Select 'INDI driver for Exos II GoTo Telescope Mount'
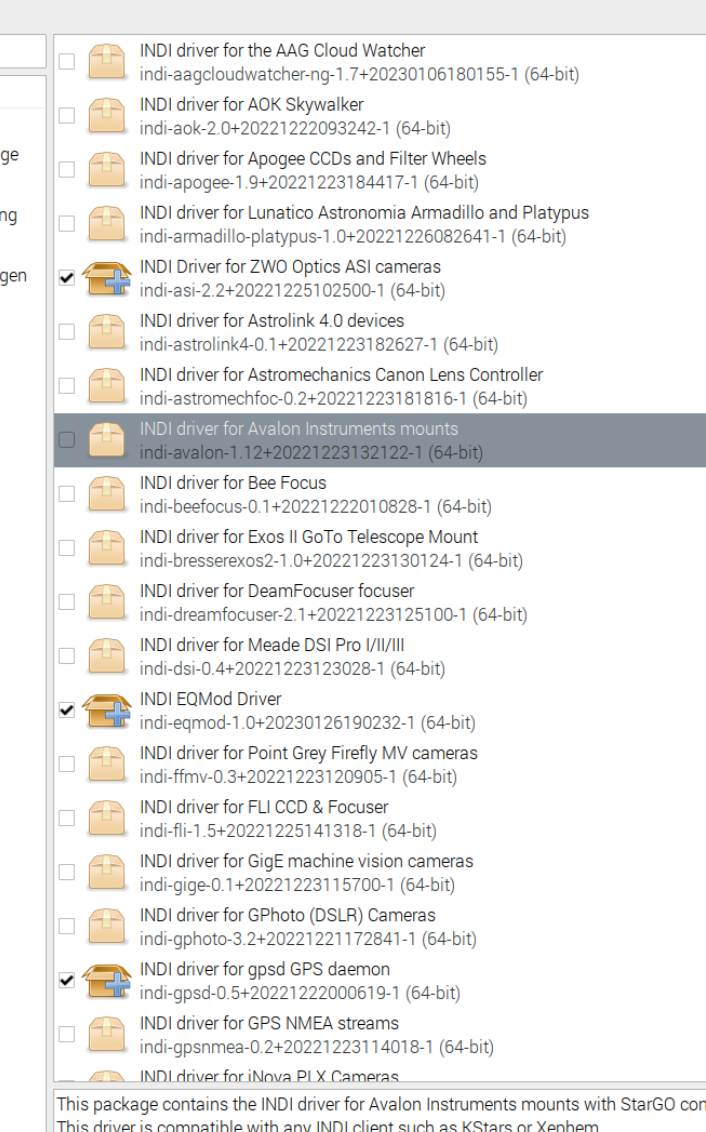Viewport: 706px width, 1132px height. (x=308, y=537)
